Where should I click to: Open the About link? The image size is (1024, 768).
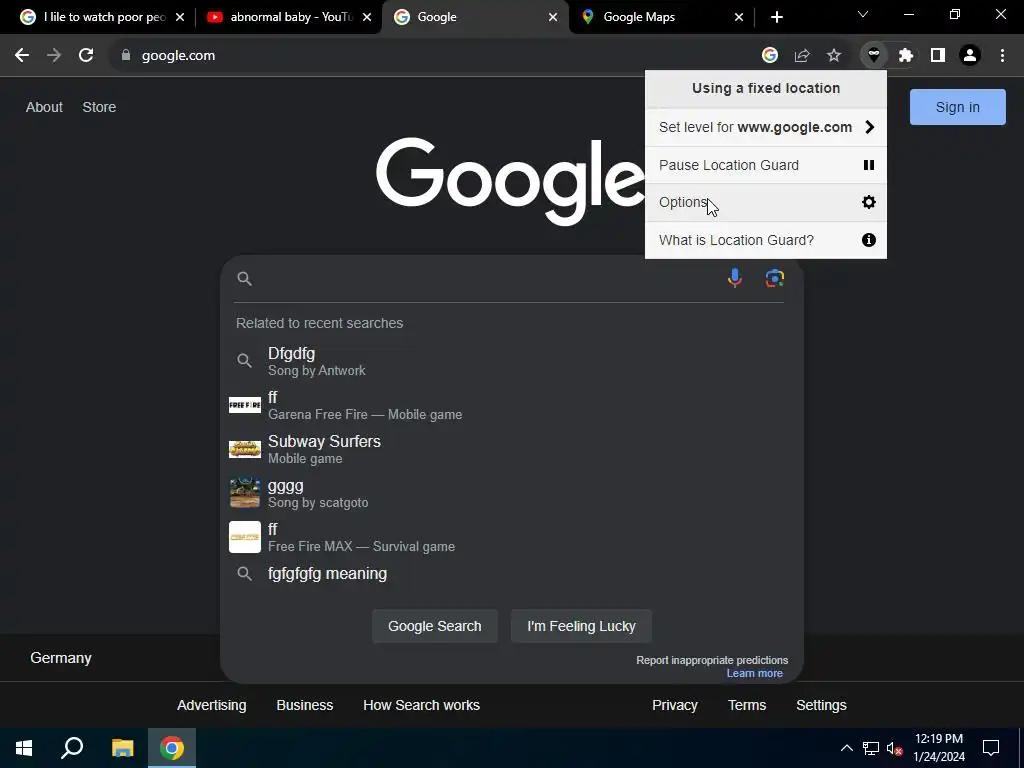tap(44, 107)
